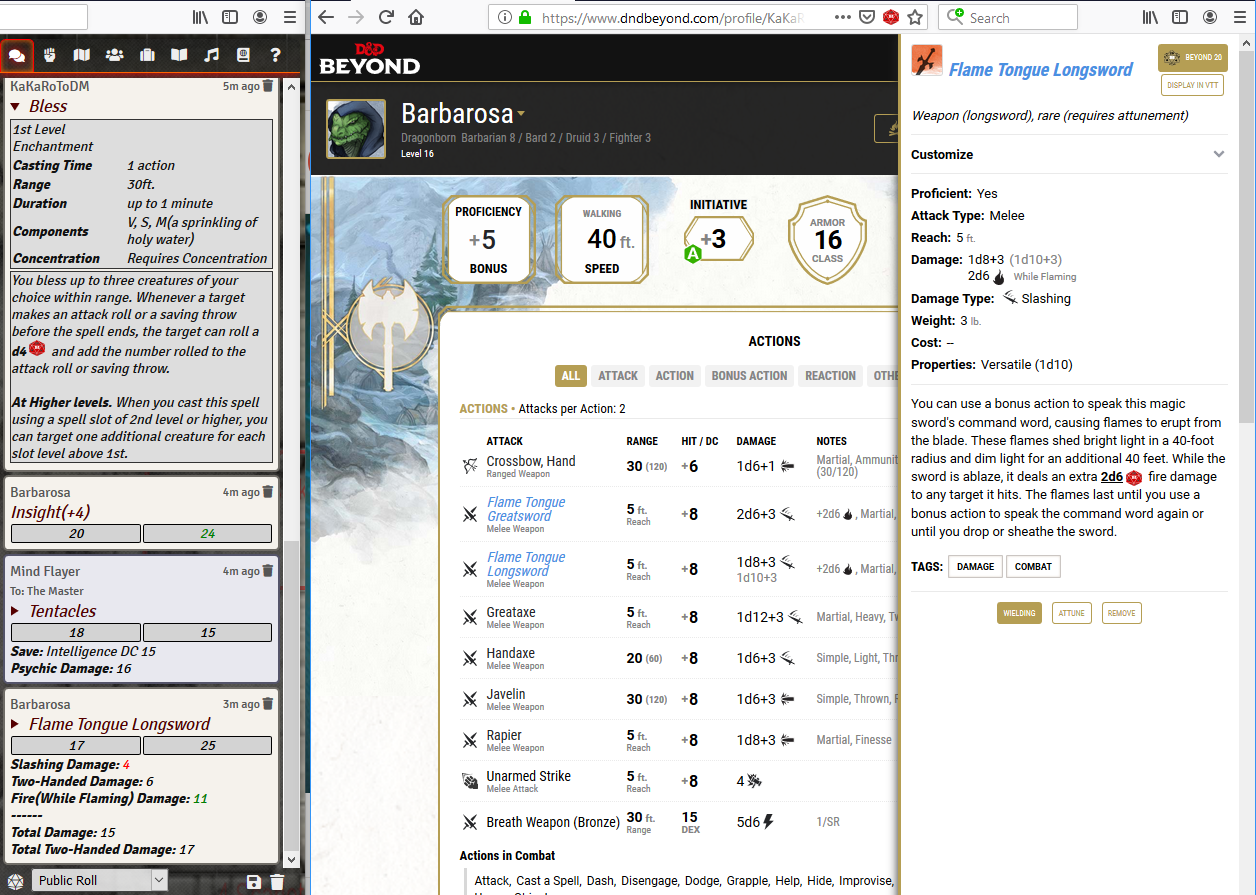The height and width of the screenshot is (895, 1256).
Task: Open the Compendium atlas icon
Action: [x=243, y=55]
